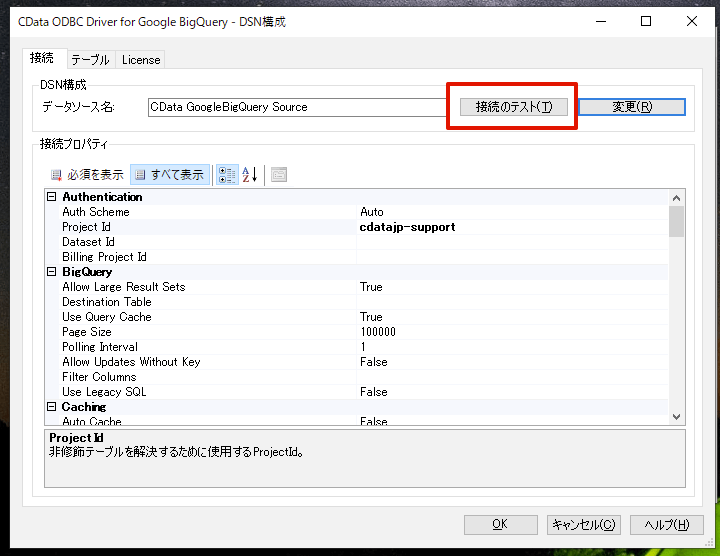This screenshot has height=556, width=720.
Task: Click the 接続のテスト(T) button
Action: (513, 107)
